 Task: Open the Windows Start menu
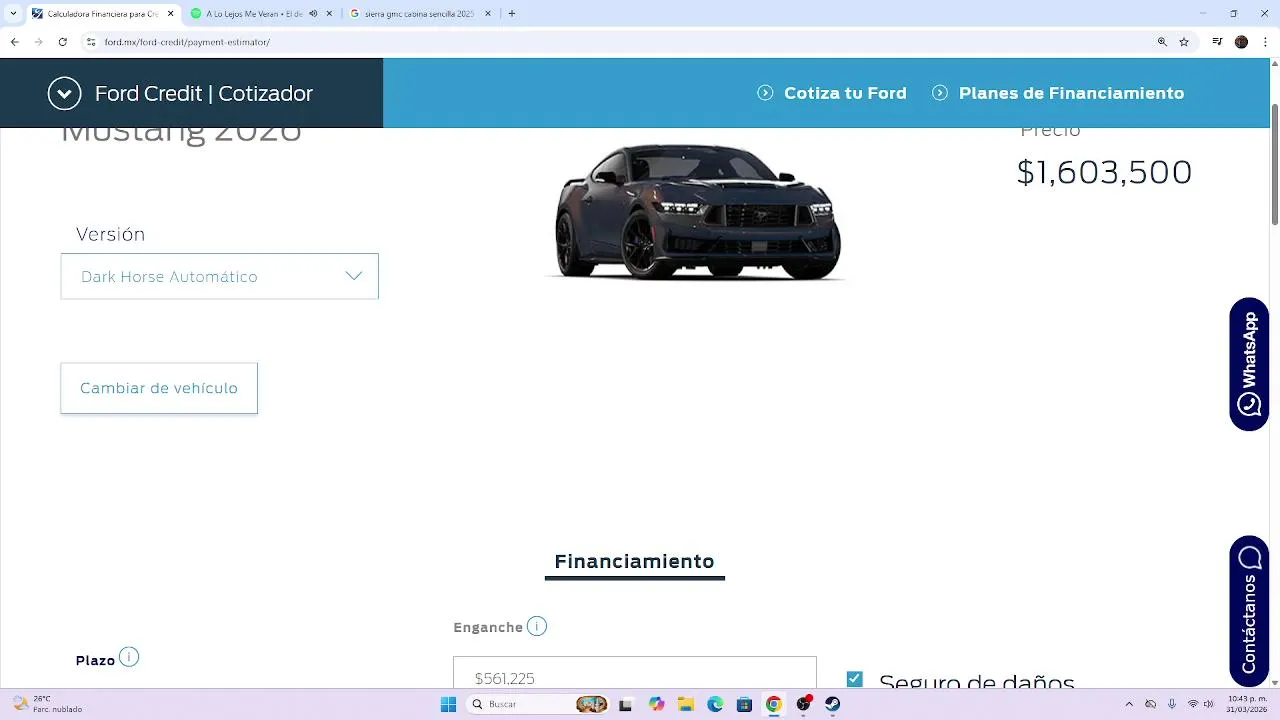448,704
